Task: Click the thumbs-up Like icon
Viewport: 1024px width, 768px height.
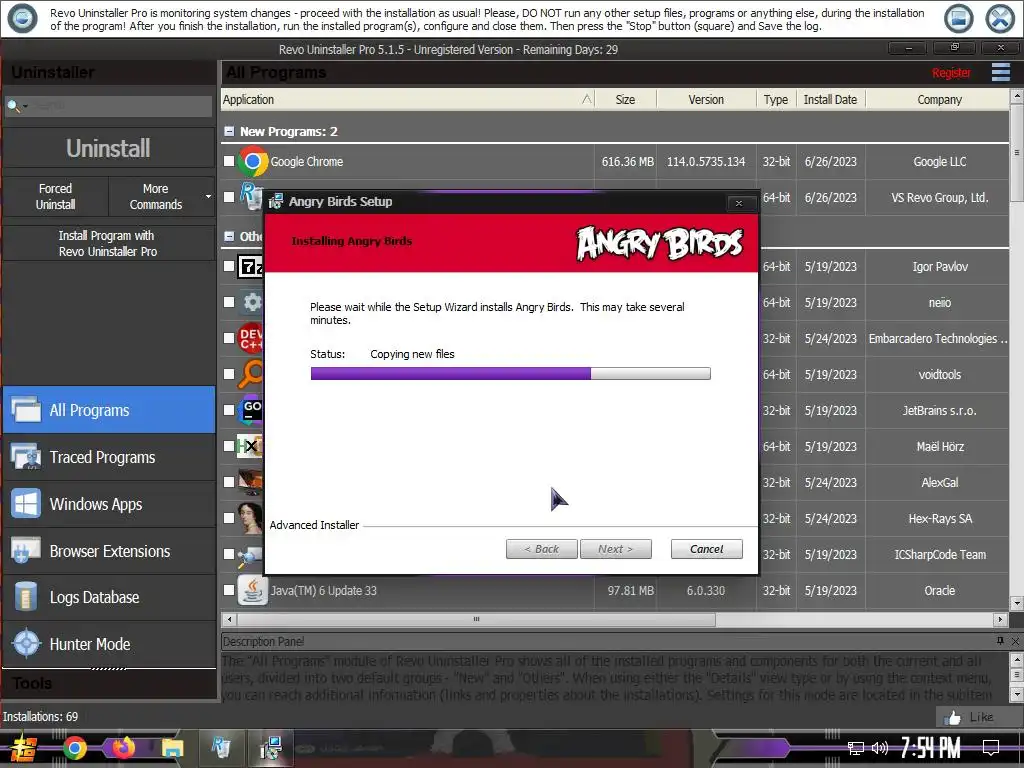Action: [x=952, y=718]
